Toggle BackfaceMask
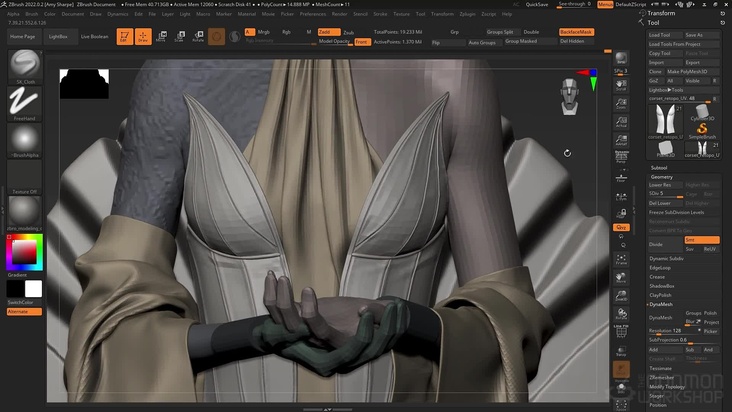Image resolution: width=732 pixels, height=412 pixels. click(x=577, y=32)
